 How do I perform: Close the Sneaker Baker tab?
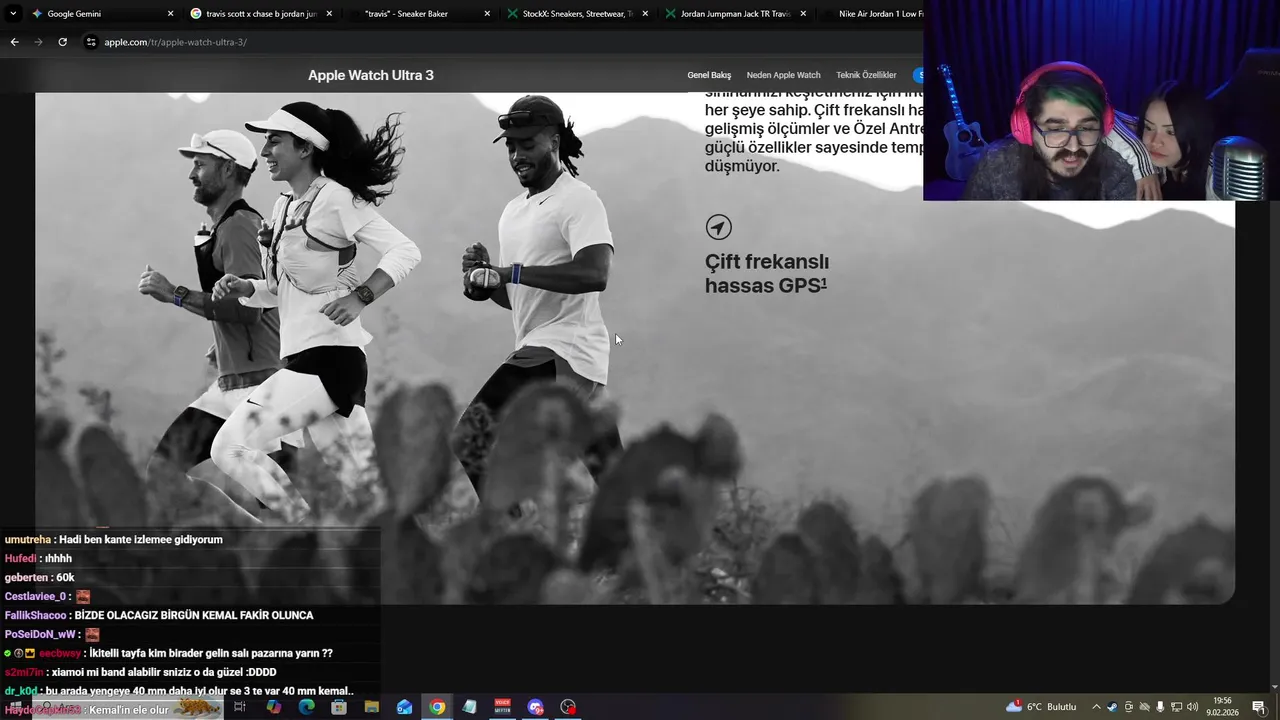tap(487, 14)
